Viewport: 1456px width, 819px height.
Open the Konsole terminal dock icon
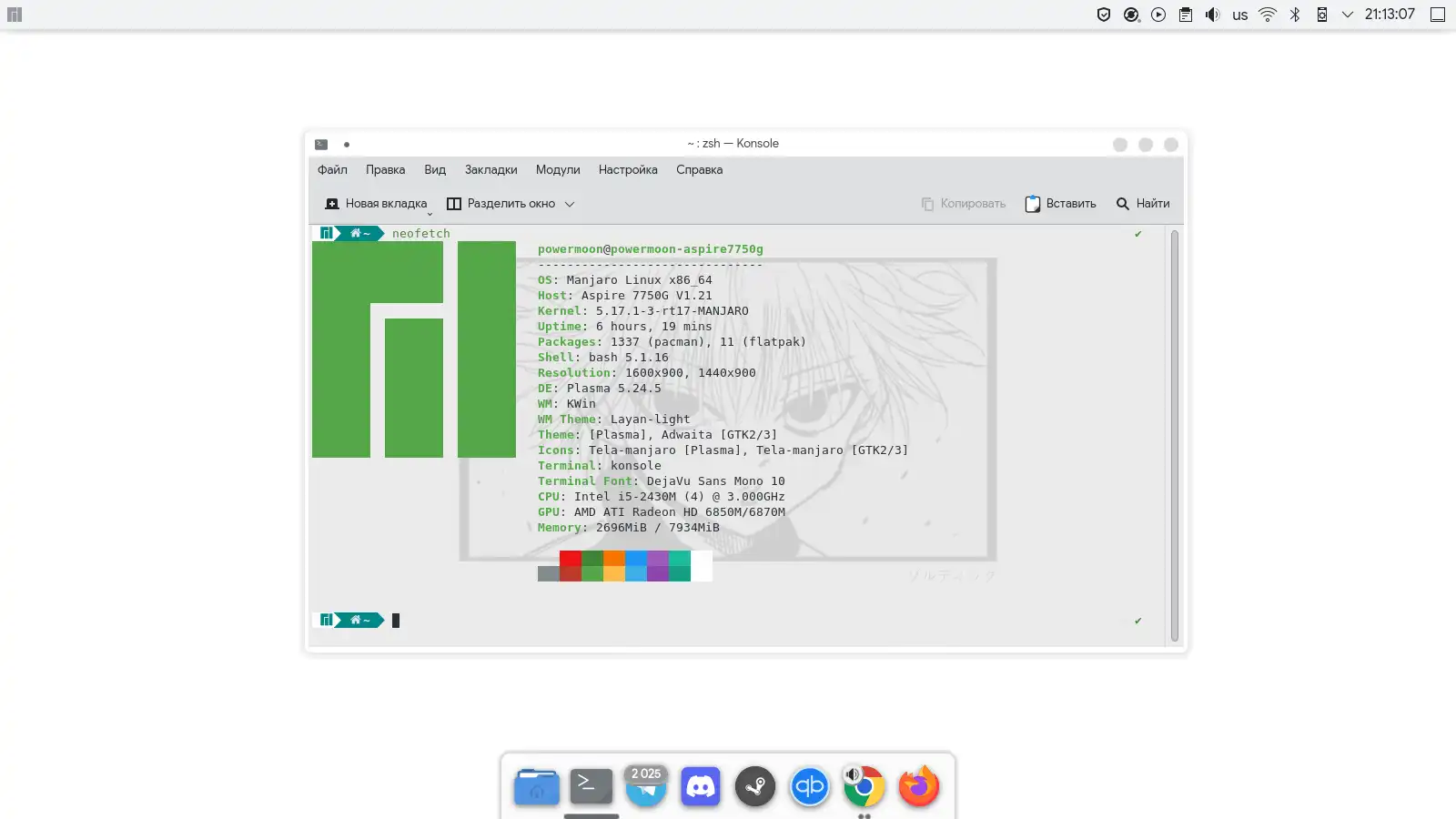coord(591,786)
